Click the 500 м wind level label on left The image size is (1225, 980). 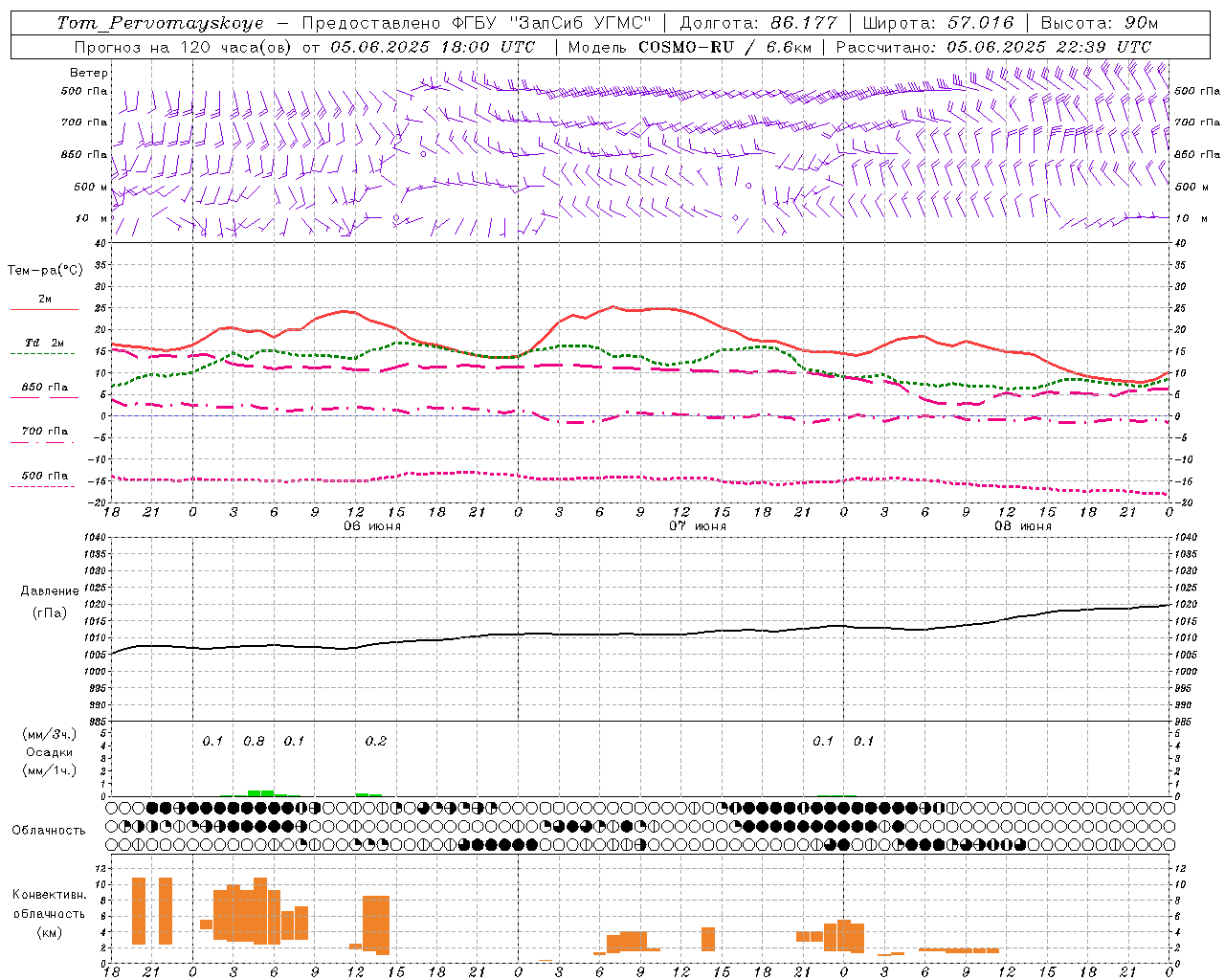click(x=91, y=187)
